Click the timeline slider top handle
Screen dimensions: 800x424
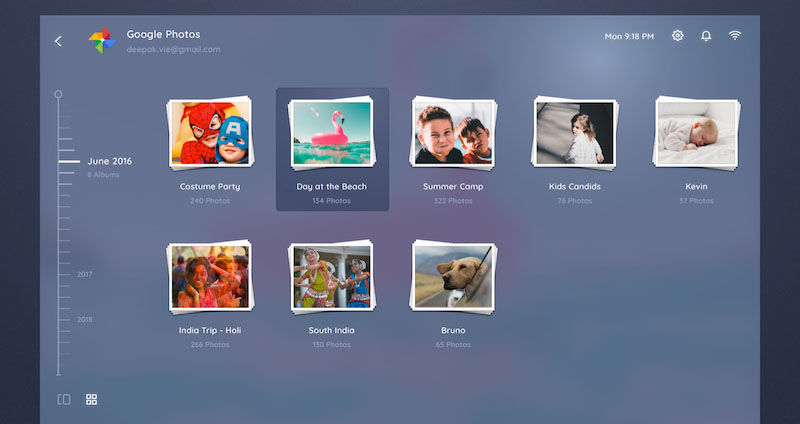(58, 94)
